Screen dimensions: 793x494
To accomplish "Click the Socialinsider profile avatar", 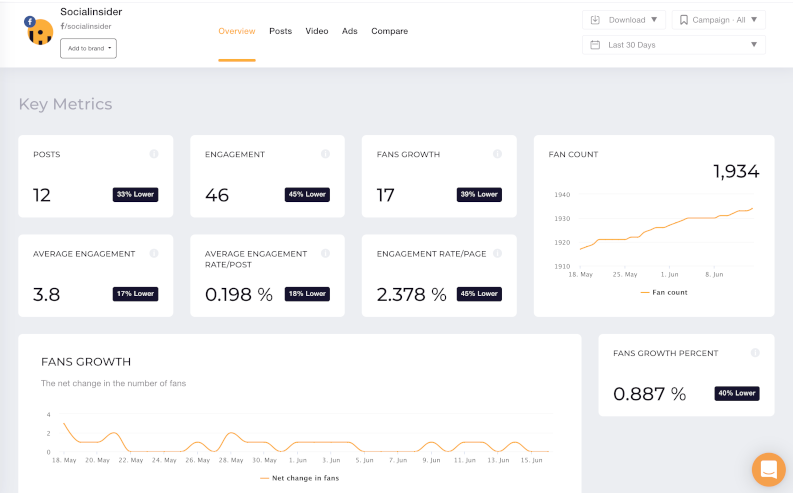I will click(x=39, y=31).
